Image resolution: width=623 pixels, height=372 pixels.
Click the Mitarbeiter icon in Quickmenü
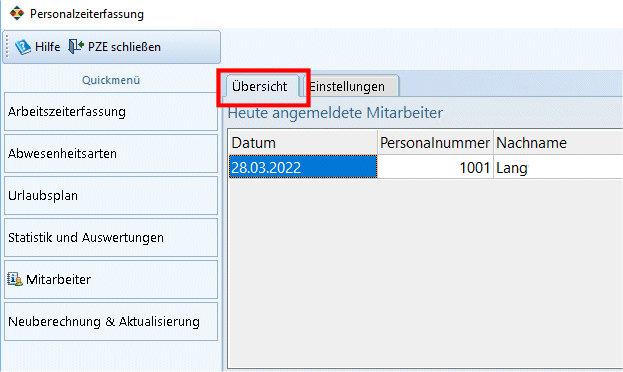click(x=15, y=279)
